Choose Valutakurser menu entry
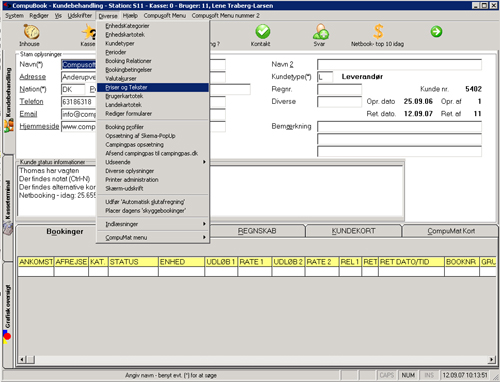 (x=153, y=79)
